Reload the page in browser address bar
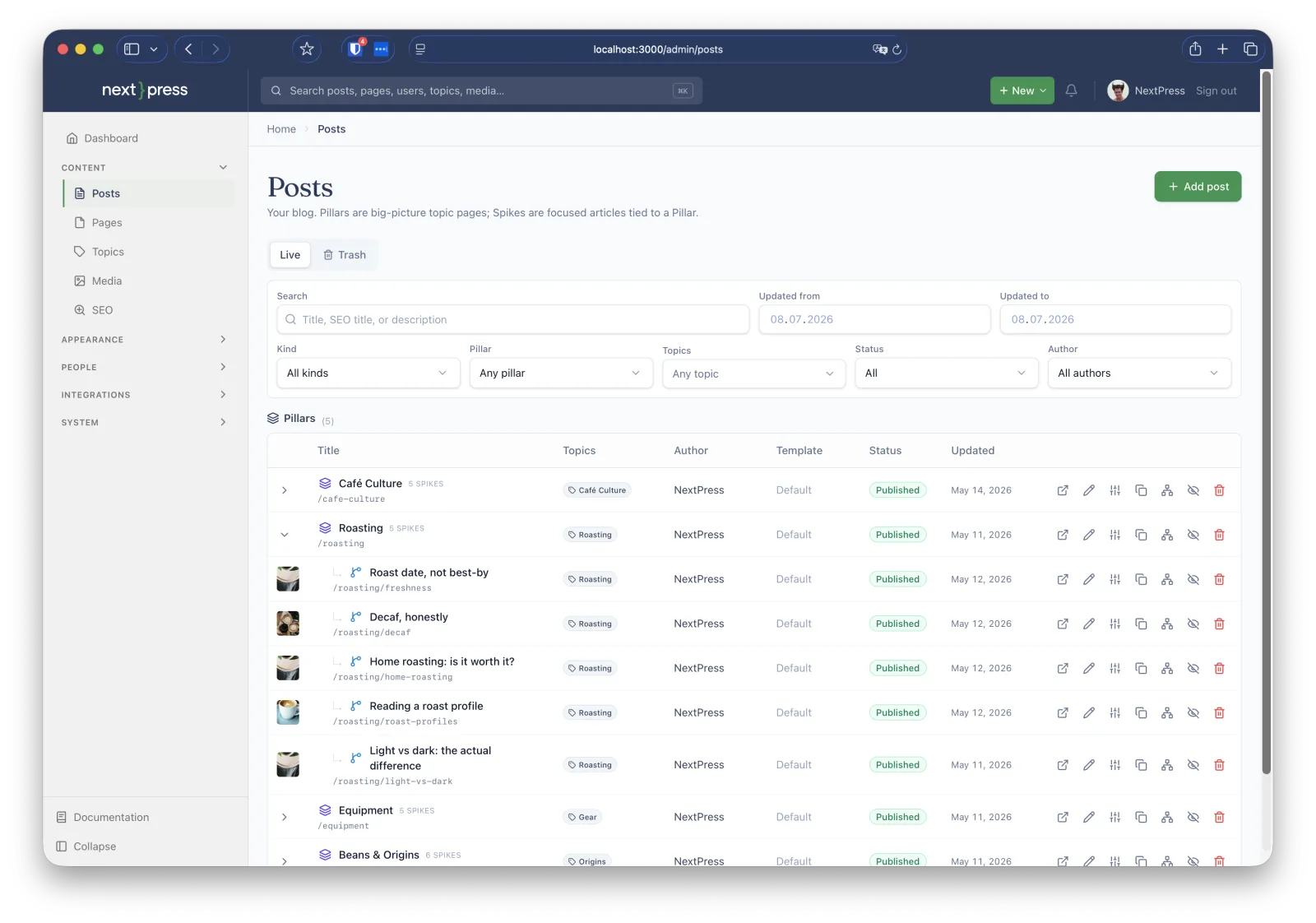Viewport: 1316px width, 923px height. 897,49
